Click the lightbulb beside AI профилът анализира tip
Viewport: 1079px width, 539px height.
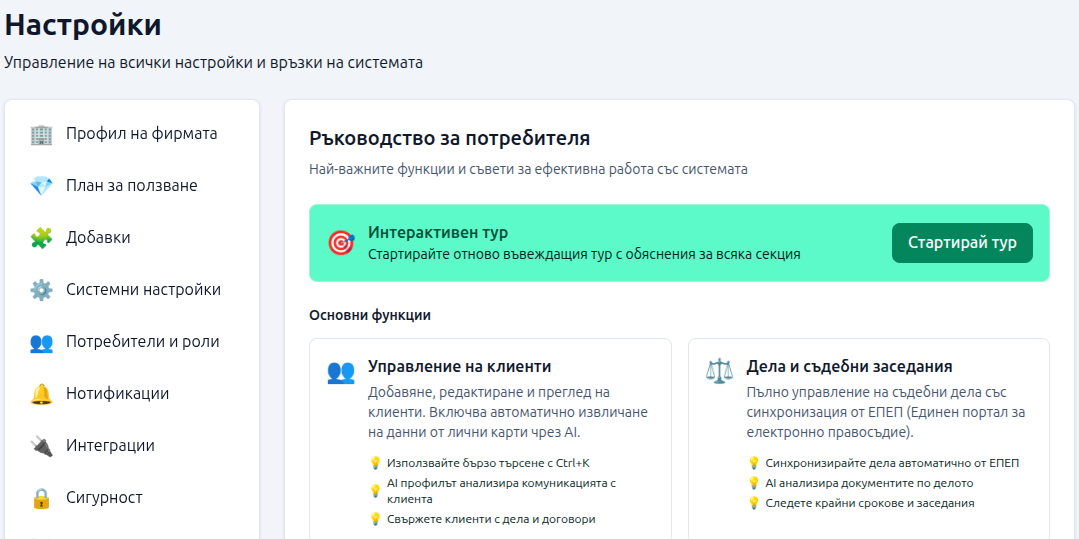point(375,491)
